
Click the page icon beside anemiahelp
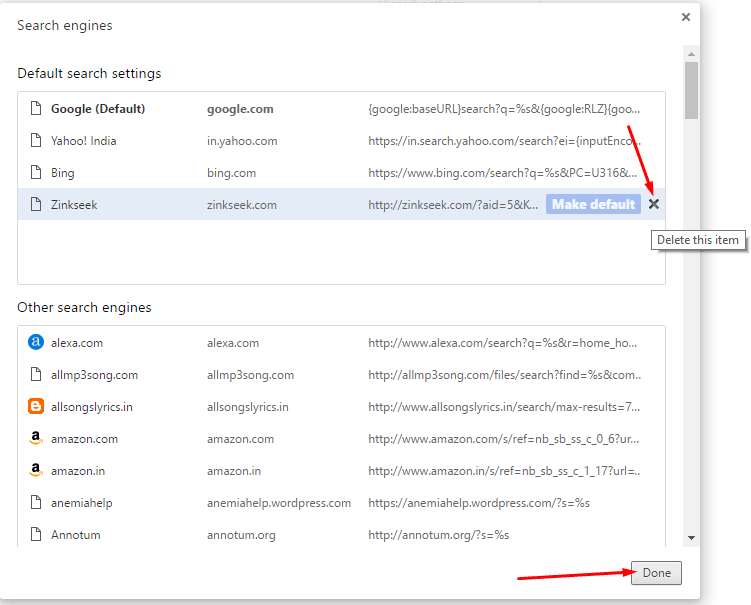pos(36,502)
